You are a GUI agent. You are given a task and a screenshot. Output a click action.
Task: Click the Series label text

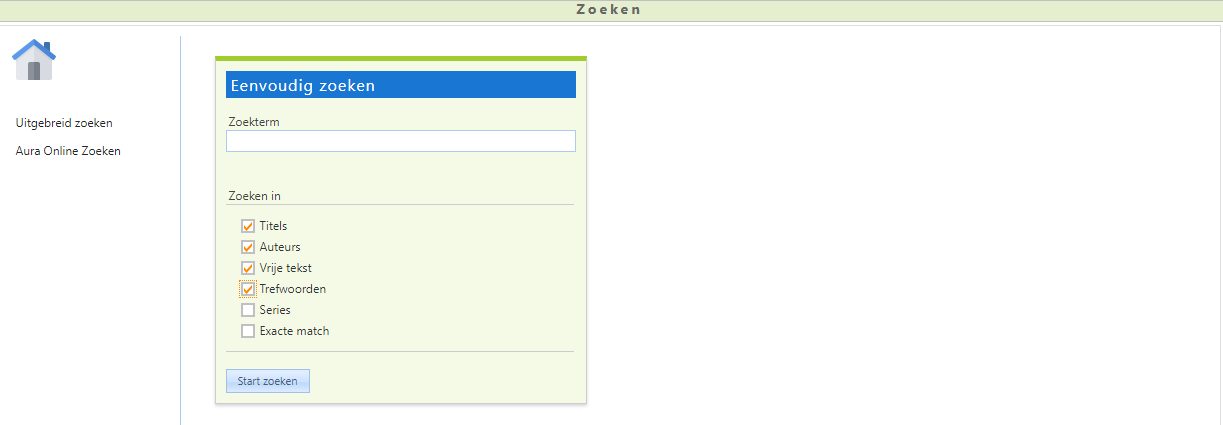275,310
